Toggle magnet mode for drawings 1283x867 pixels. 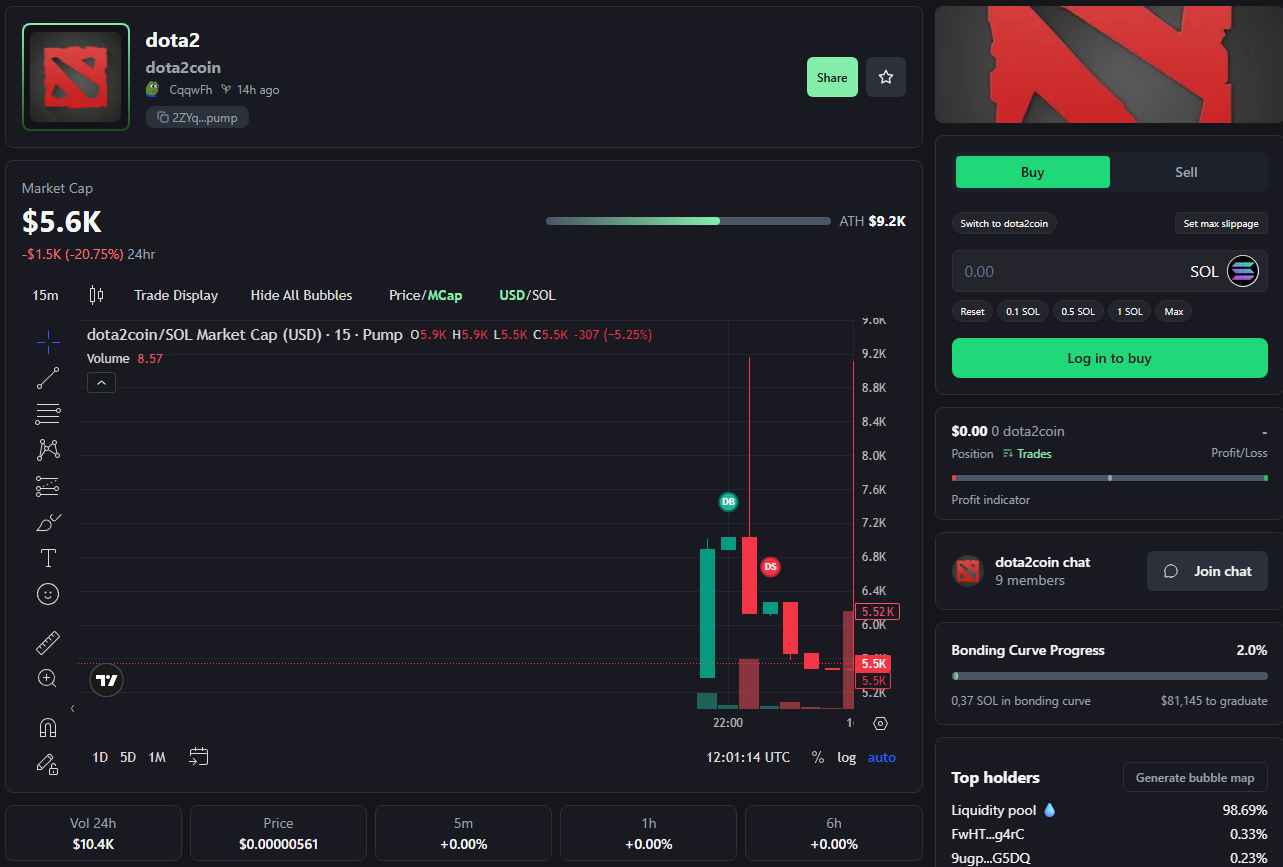tap(48, 727)
